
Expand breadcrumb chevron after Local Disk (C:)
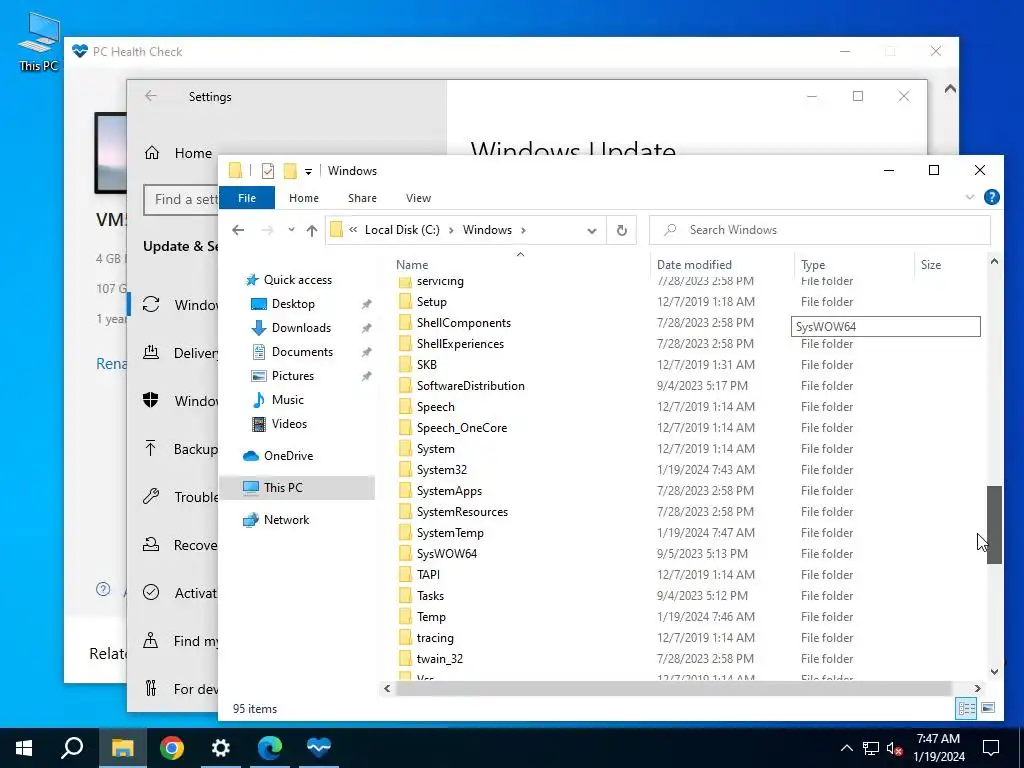(451, 230)
